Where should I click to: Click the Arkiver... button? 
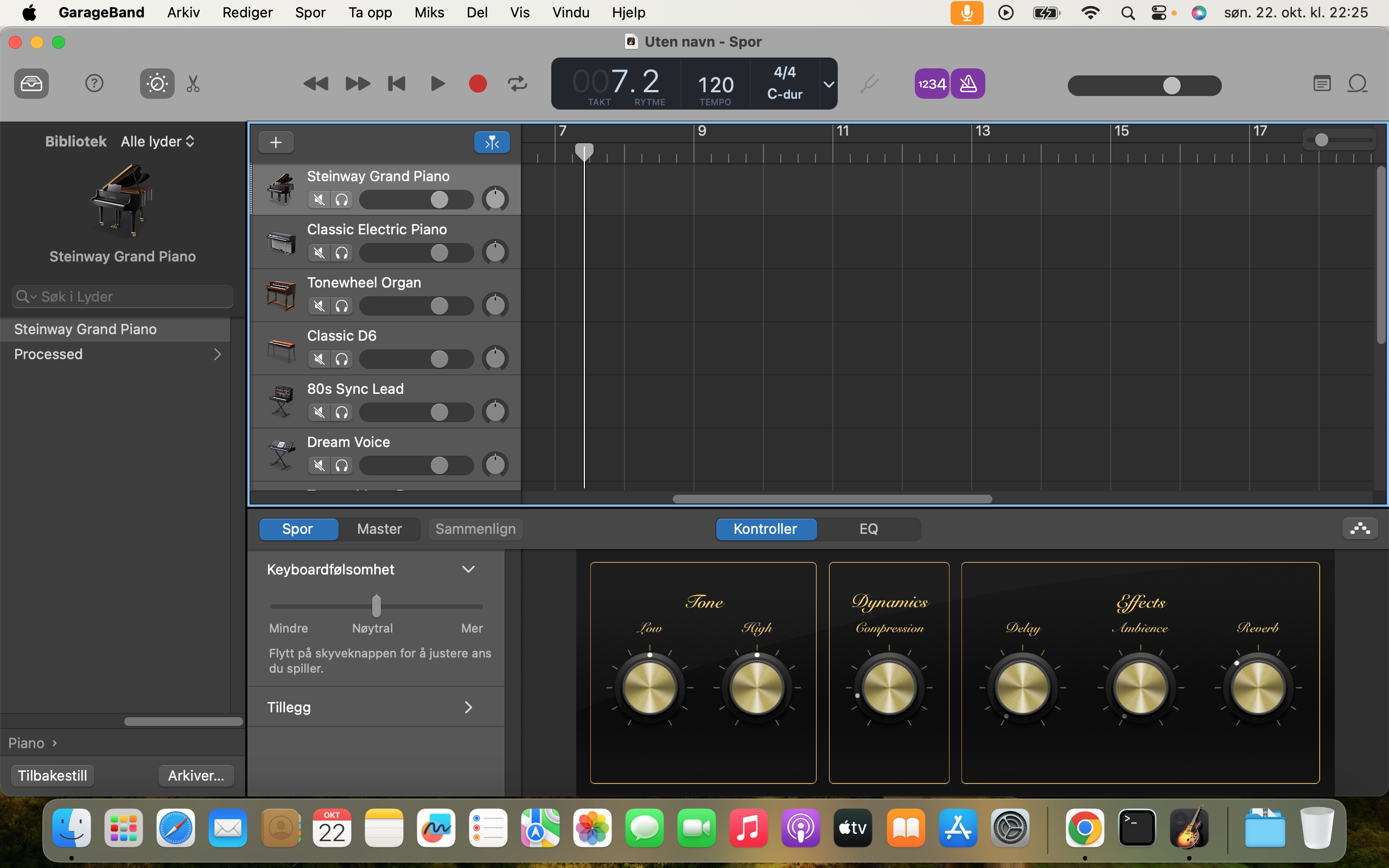click(x=196, y=776)
